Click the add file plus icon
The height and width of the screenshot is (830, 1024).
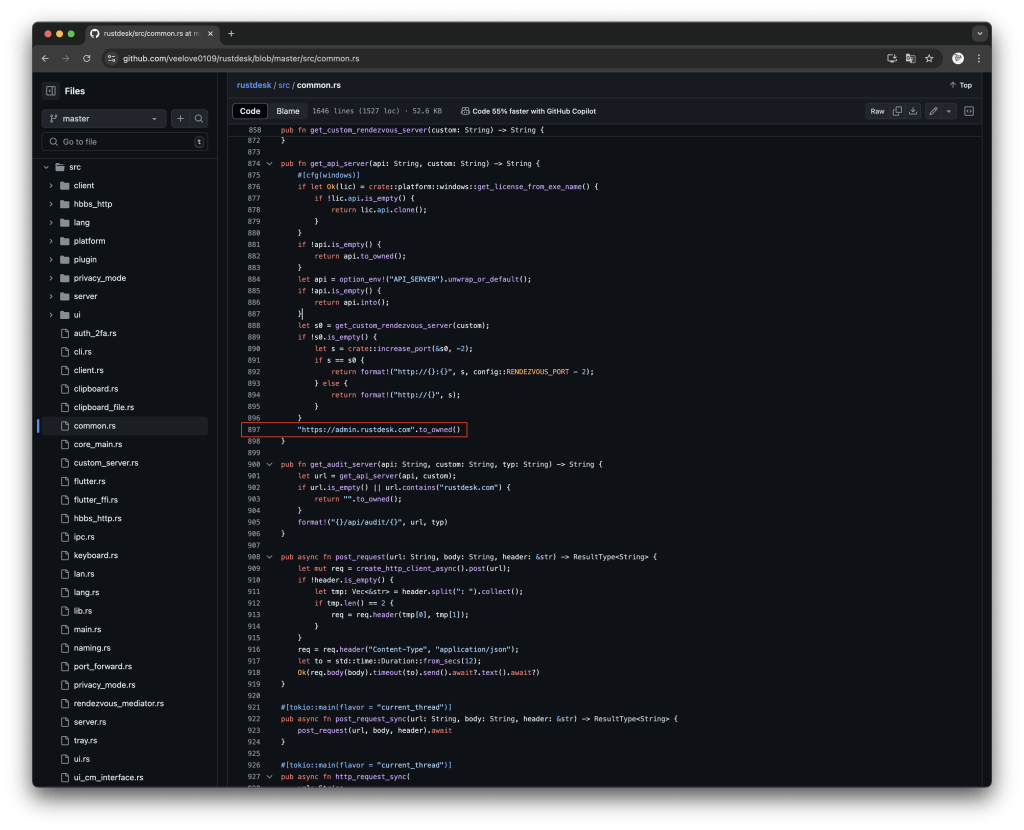coord(181,118)
